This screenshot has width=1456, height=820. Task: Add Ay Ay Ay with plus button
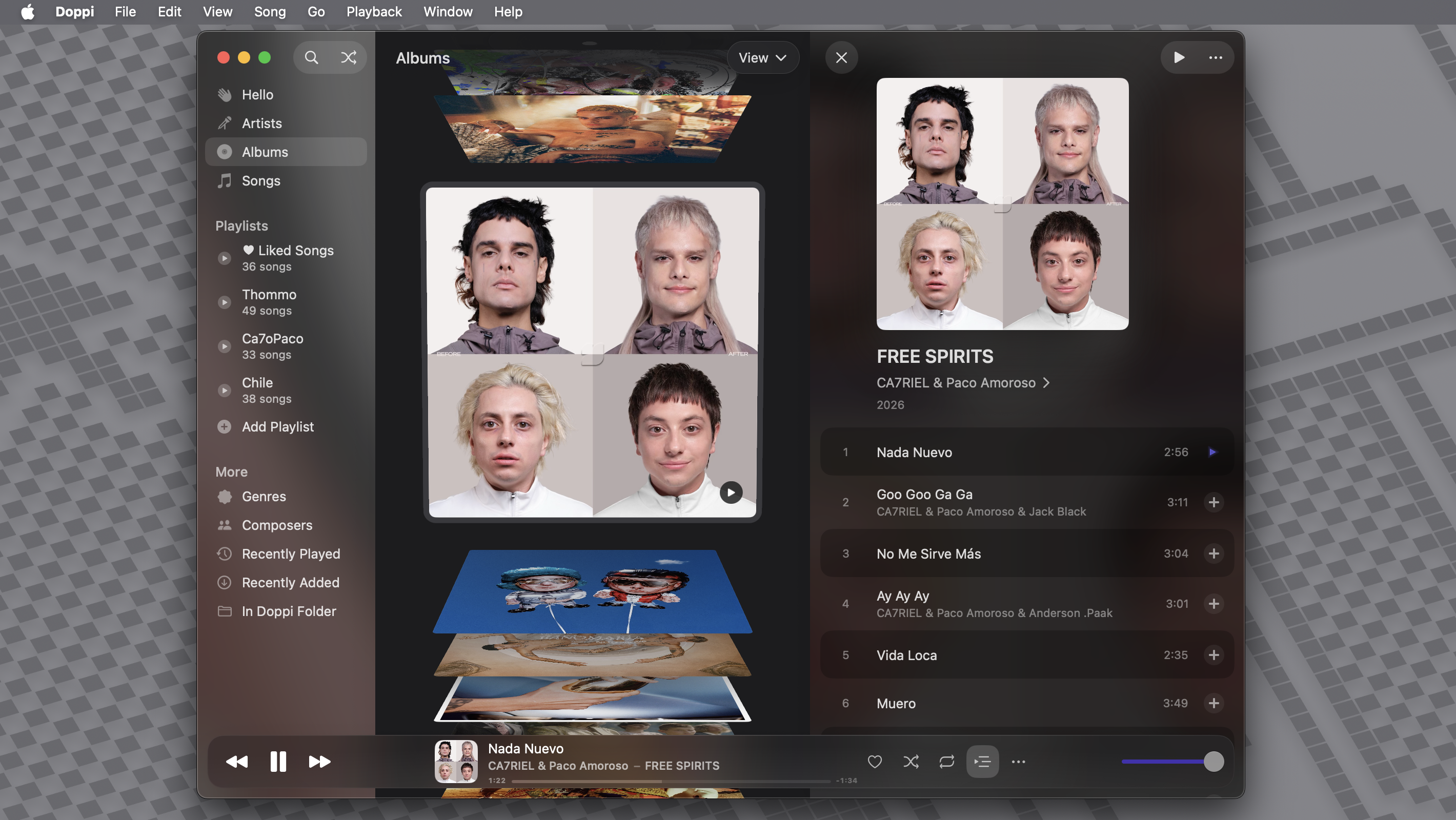click(x=1214, y=604)
